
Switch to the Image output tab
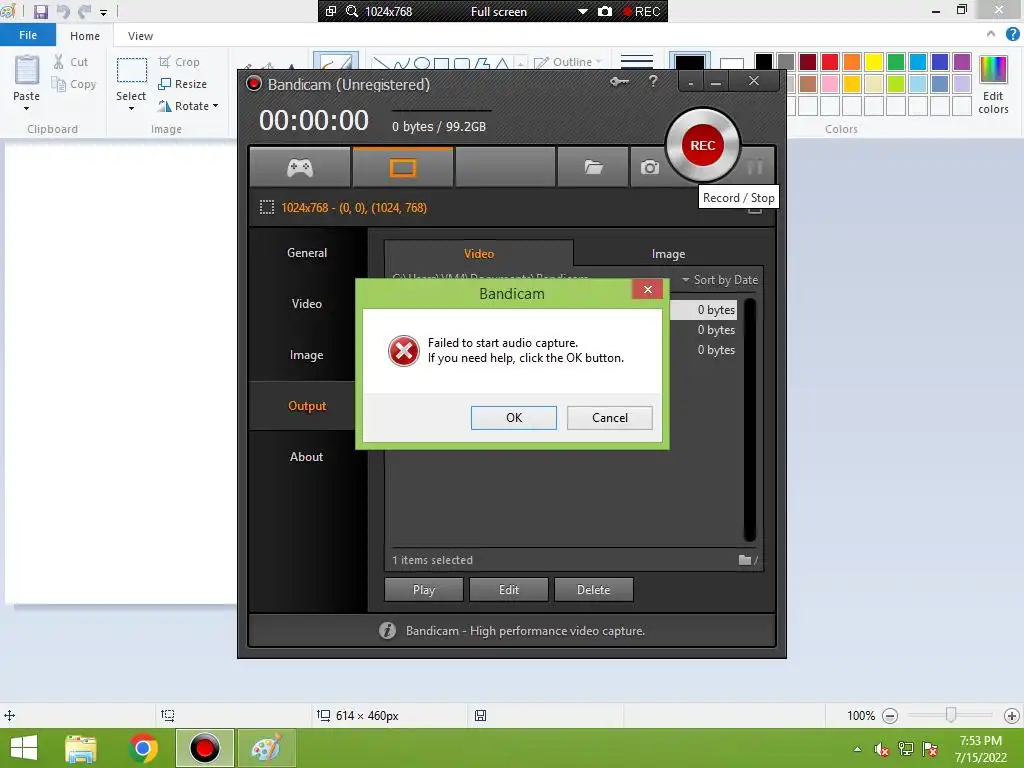coord(668,253)
